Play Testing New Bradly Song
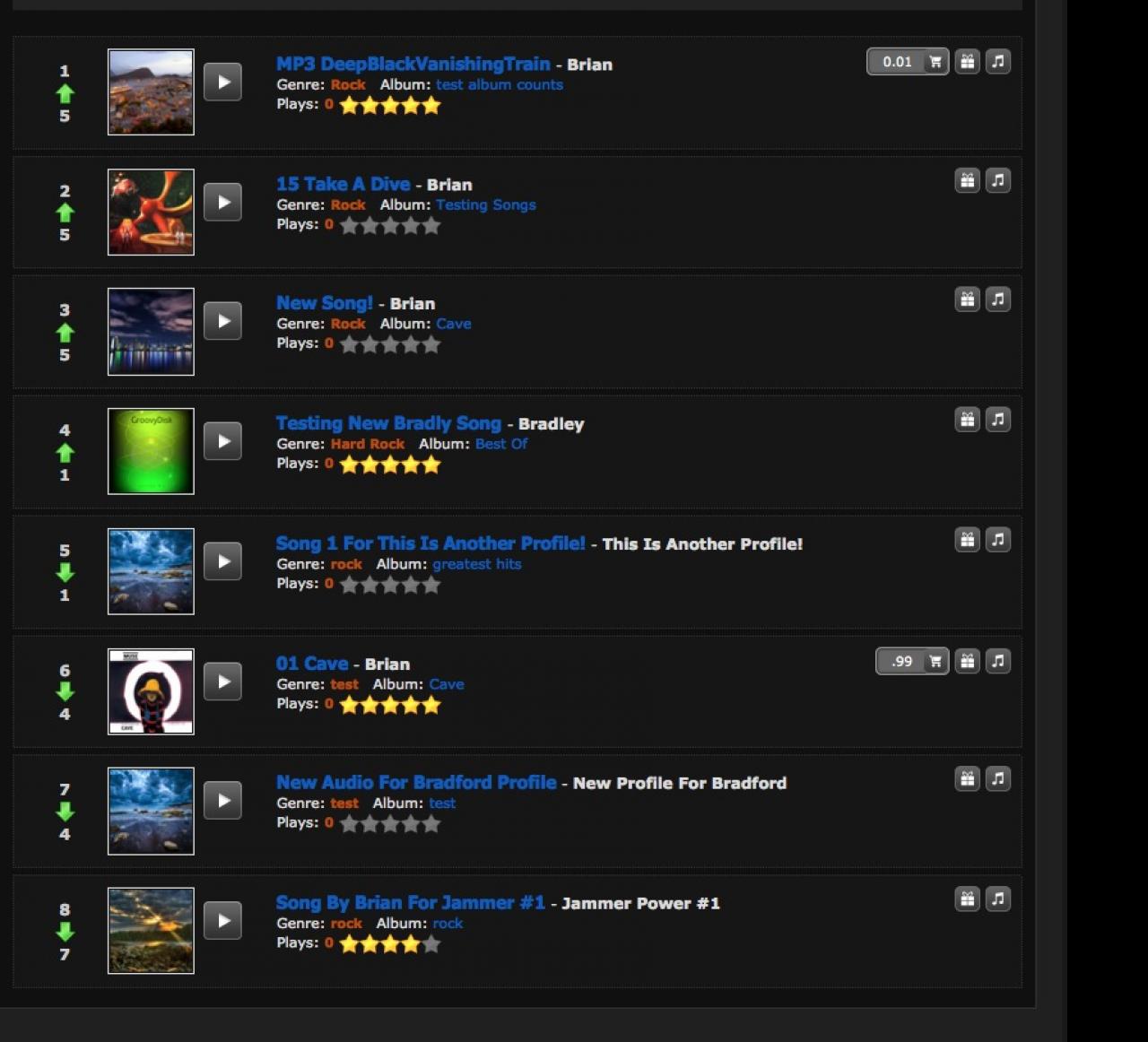Image resolution: width=1148 pixels, height=1042 pixels. [x=222, y=441]
